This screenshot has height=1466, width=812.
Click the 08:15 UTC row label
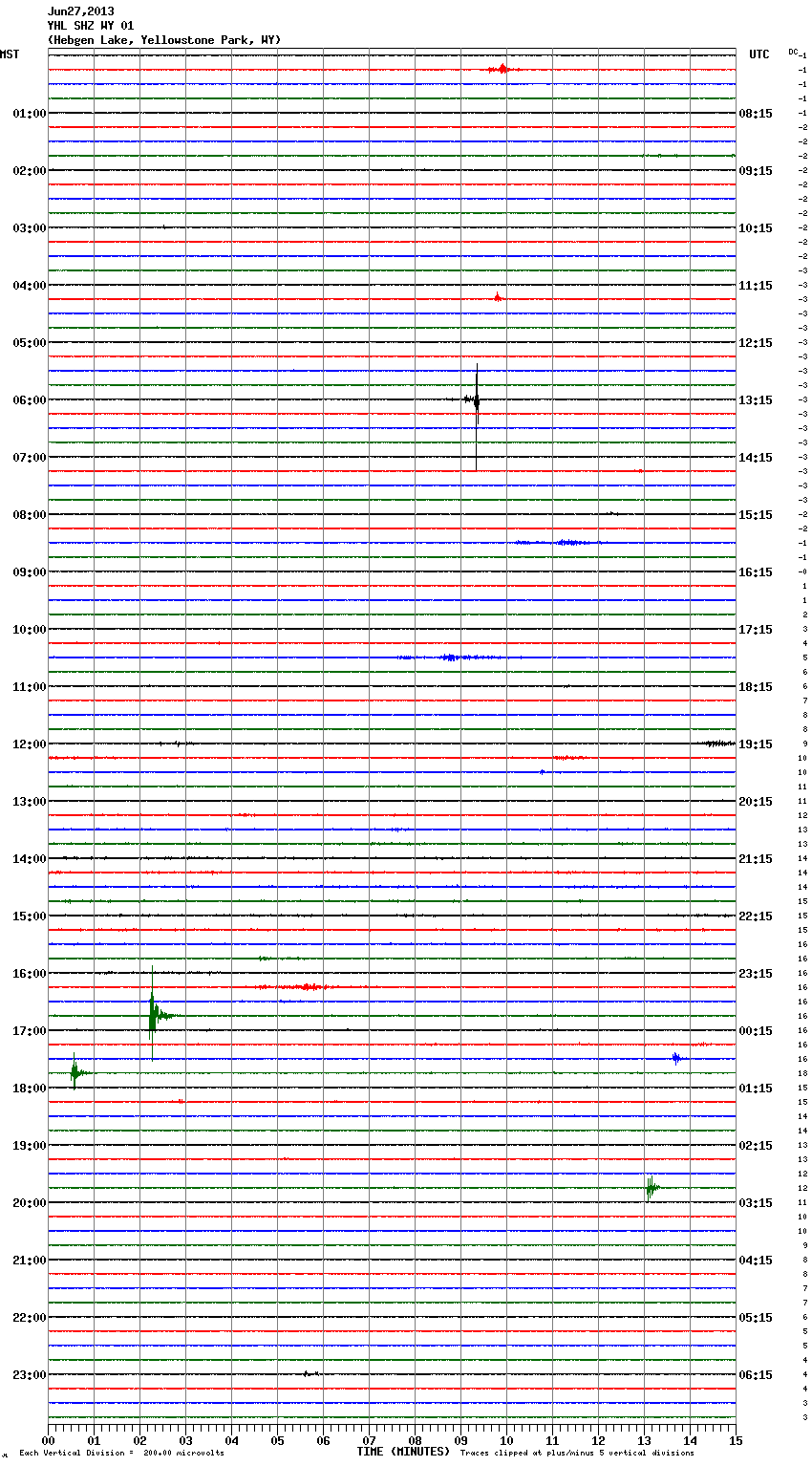point(756,114)
